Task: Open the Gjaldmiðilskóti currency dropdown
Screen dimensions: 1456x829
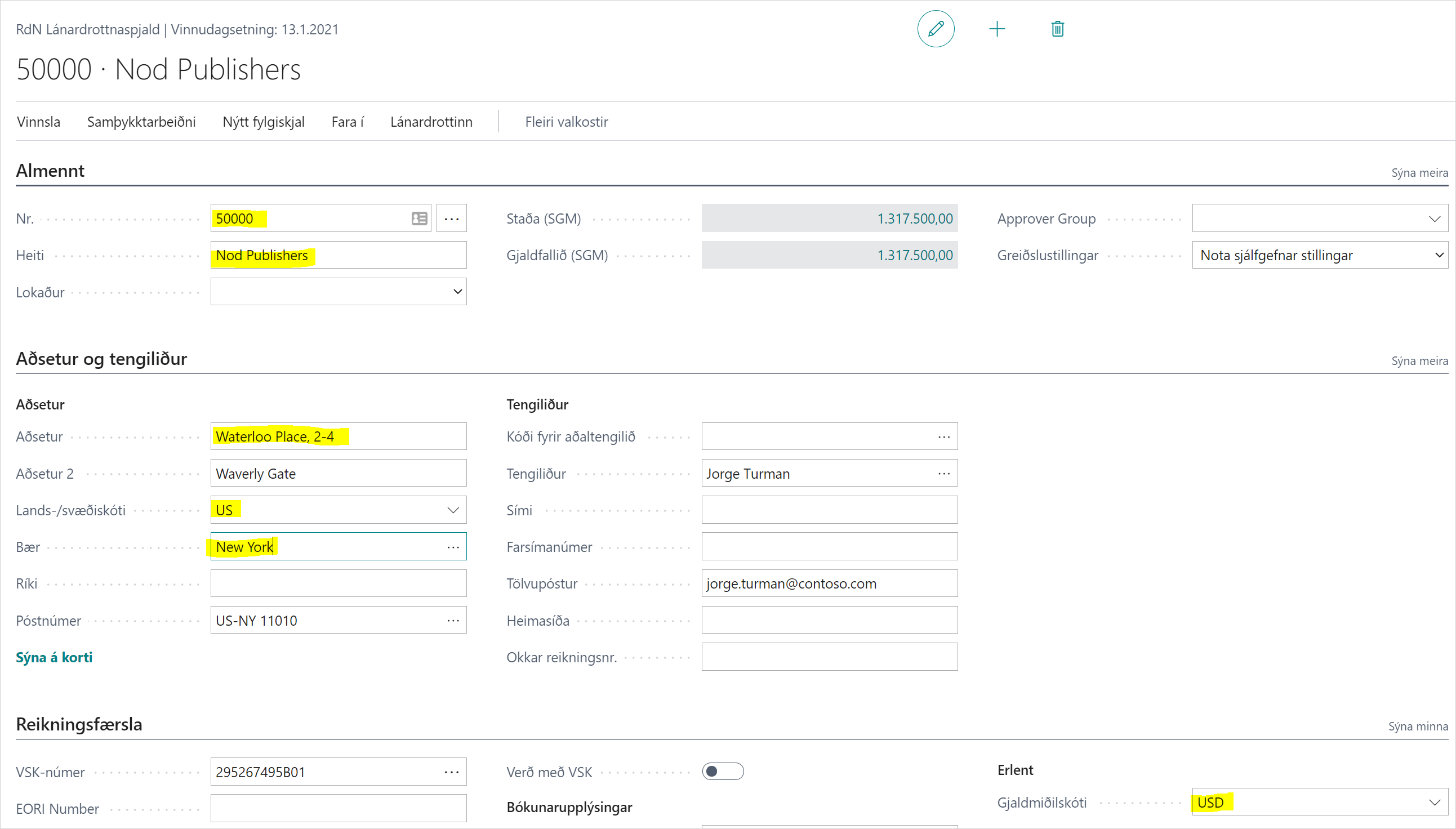Action: coord(1435,802)
